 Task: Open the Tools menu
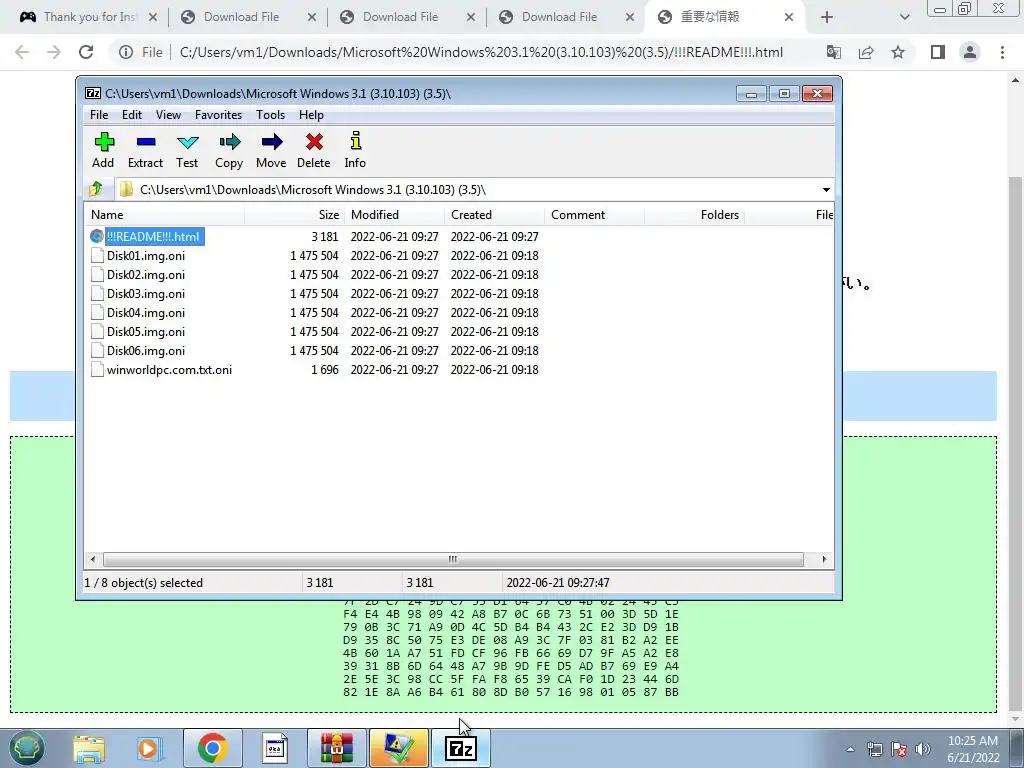click(x=270, y=115)
